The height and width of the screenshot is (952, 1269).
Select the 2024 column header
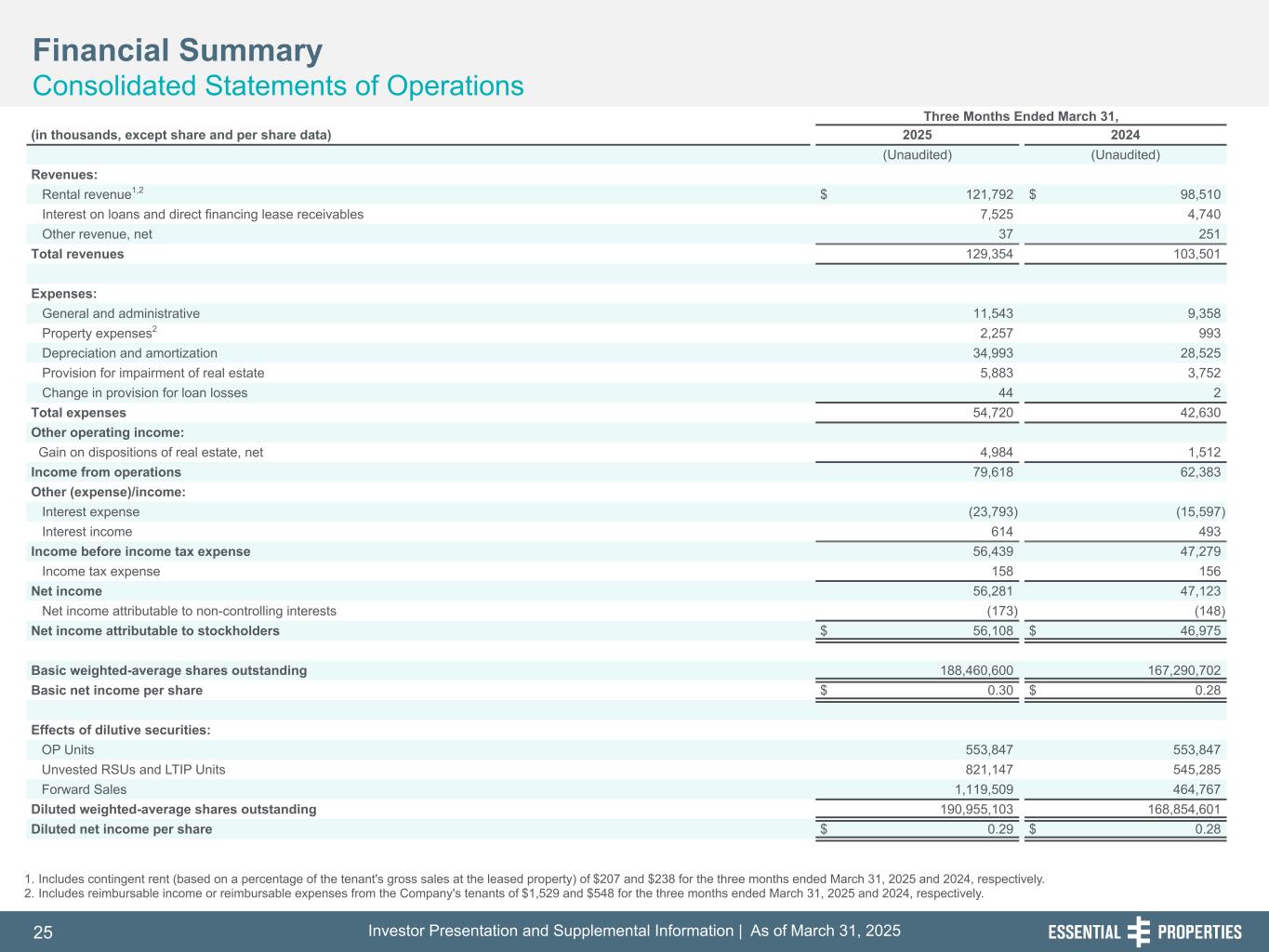(1125, 135)
